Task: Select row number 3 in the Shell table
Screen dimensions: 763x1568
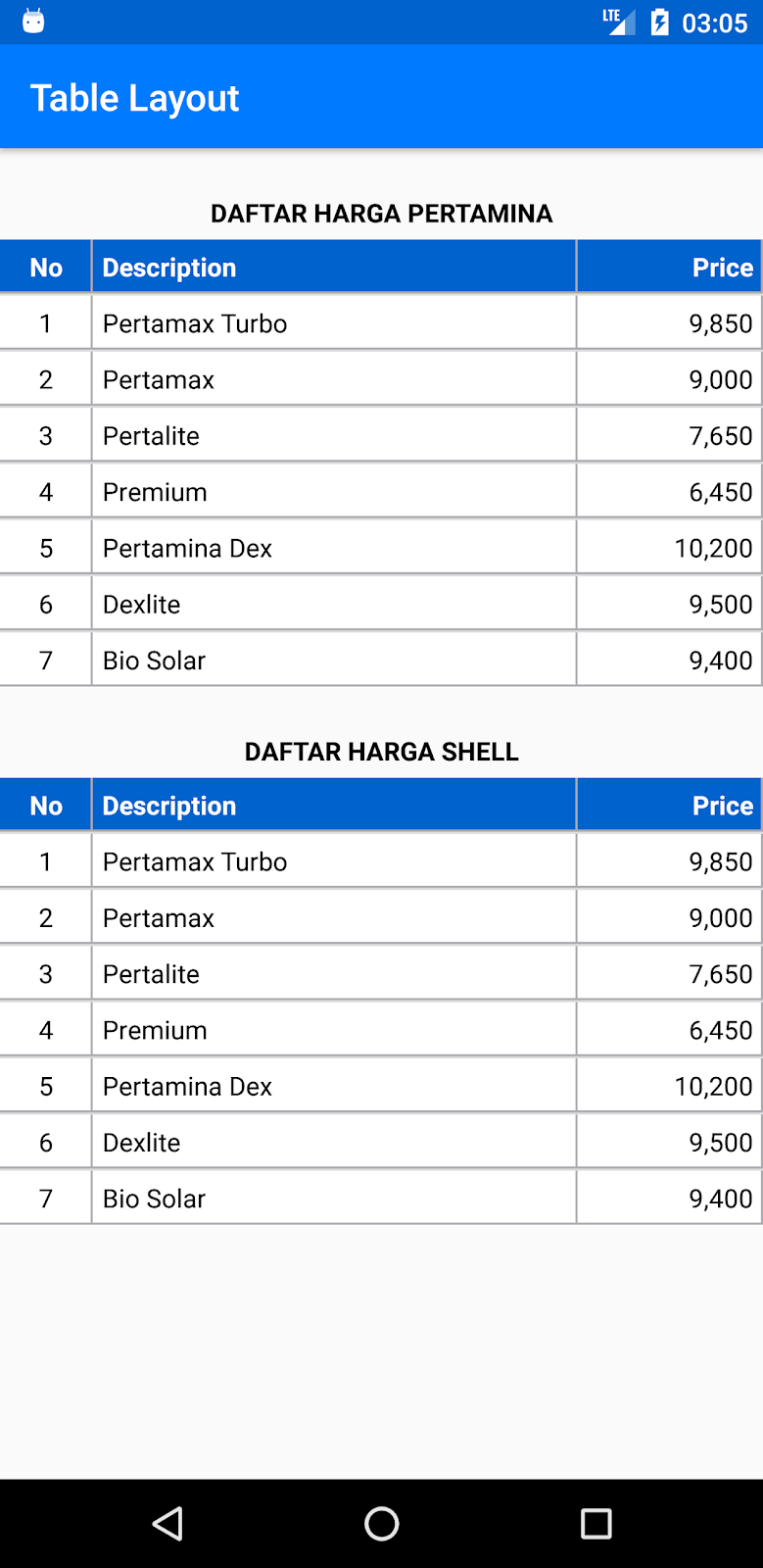Action: coord(45,972)
